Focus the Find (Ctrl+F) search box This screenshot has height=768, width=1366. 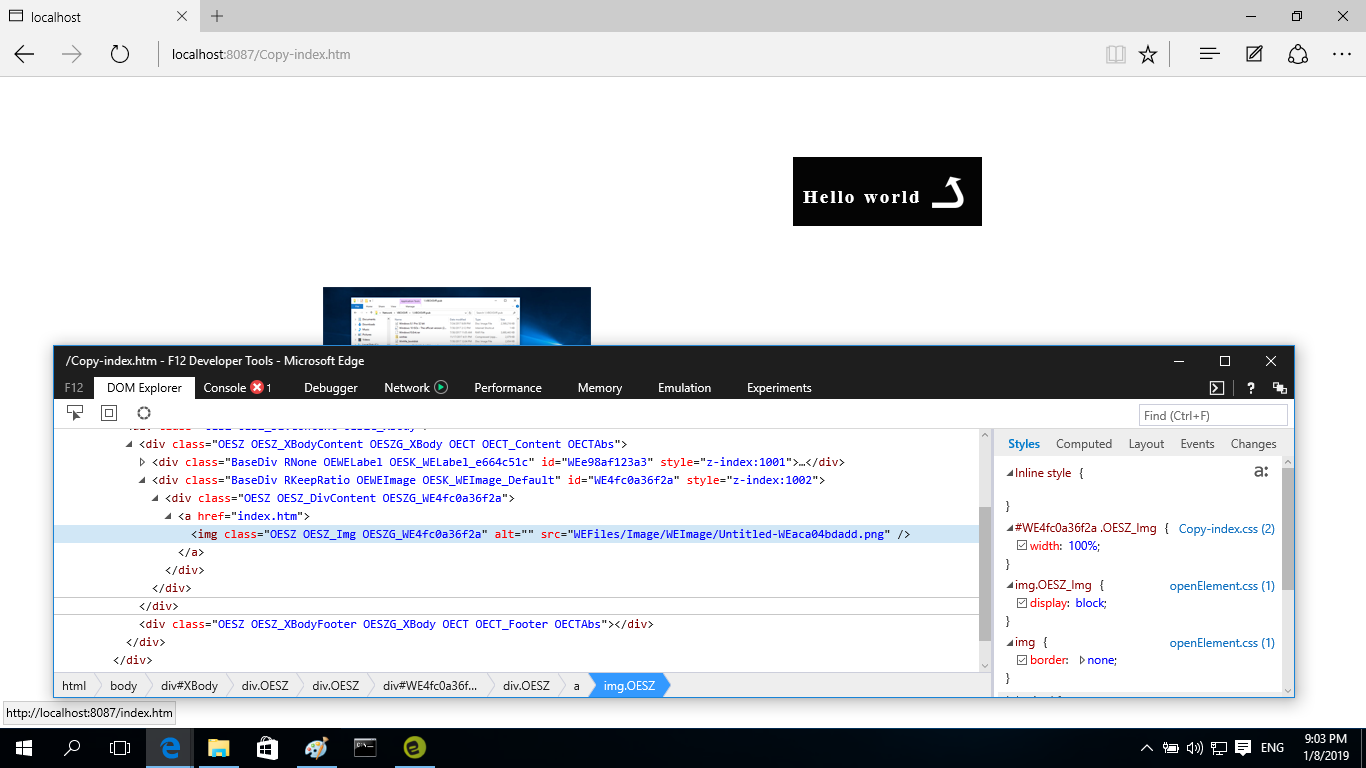tap(1213, 415)
